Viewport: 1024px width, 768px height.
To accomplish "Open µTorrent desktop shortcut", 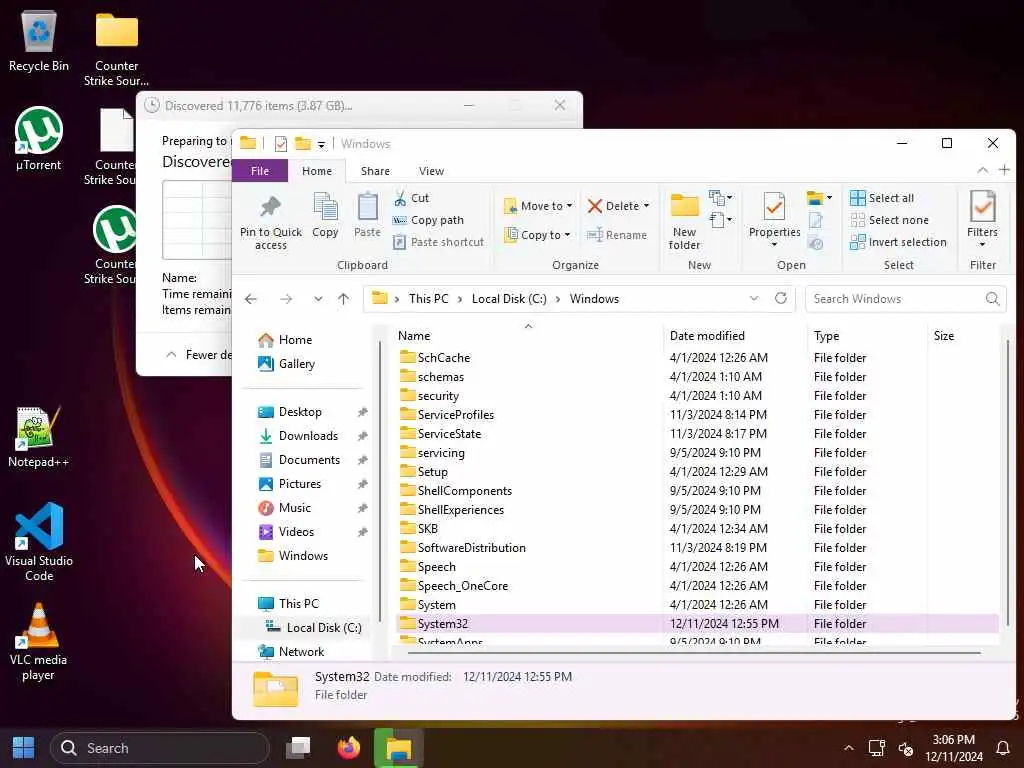I will coord(39,139).
